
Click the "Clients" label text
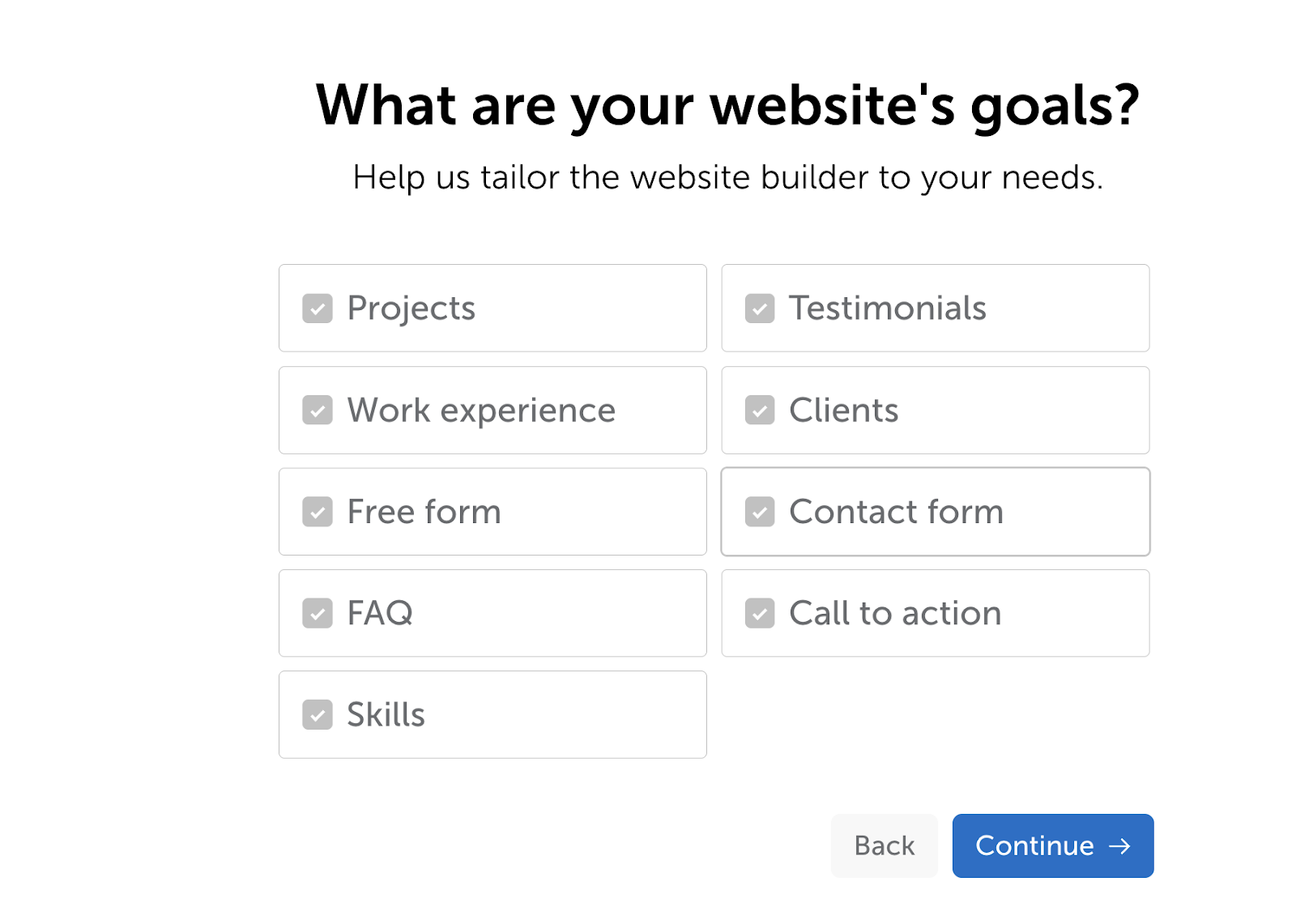[x=844, y=411]
